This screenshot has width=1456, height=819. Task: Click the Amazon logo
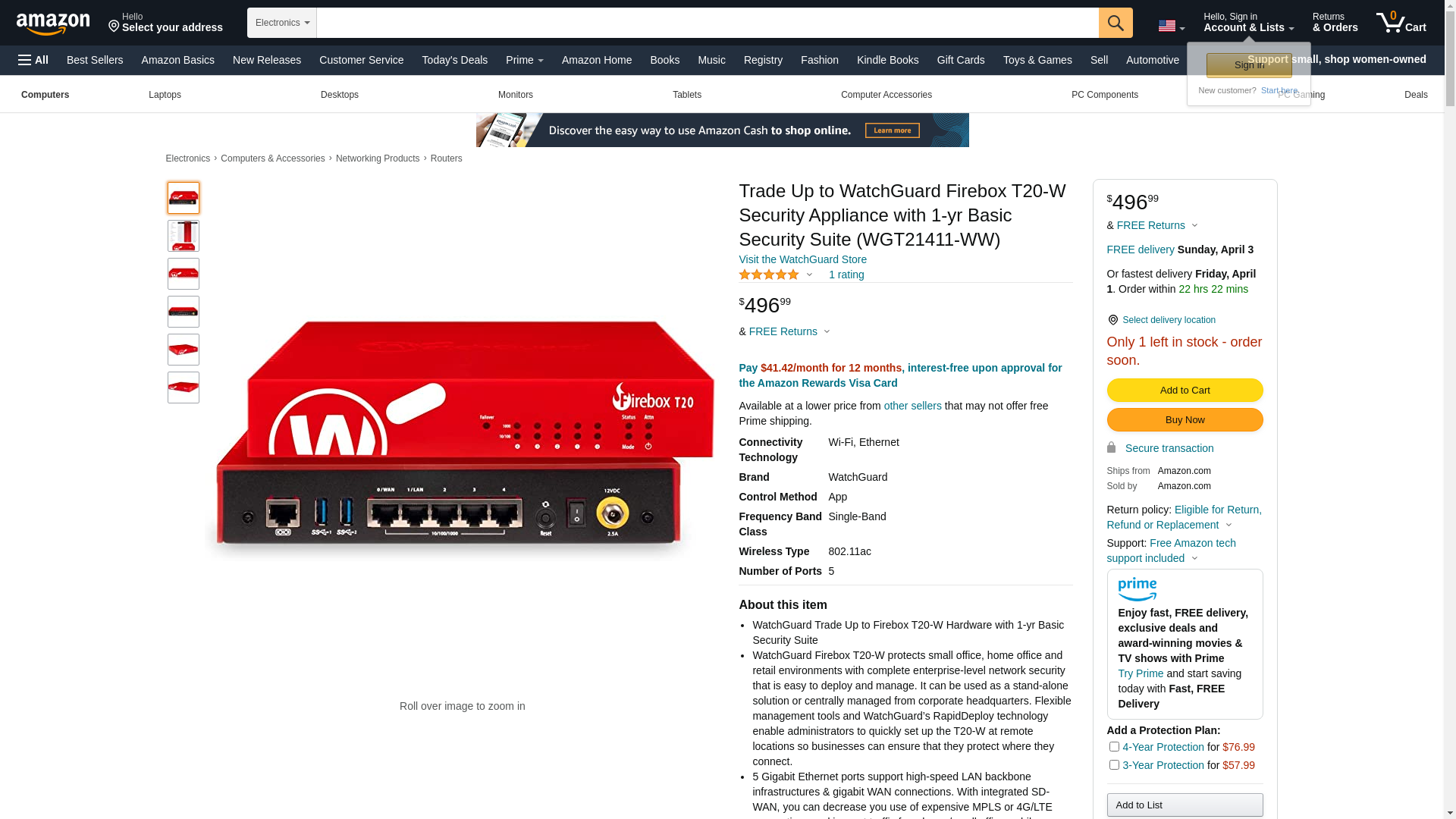point(53,24)
